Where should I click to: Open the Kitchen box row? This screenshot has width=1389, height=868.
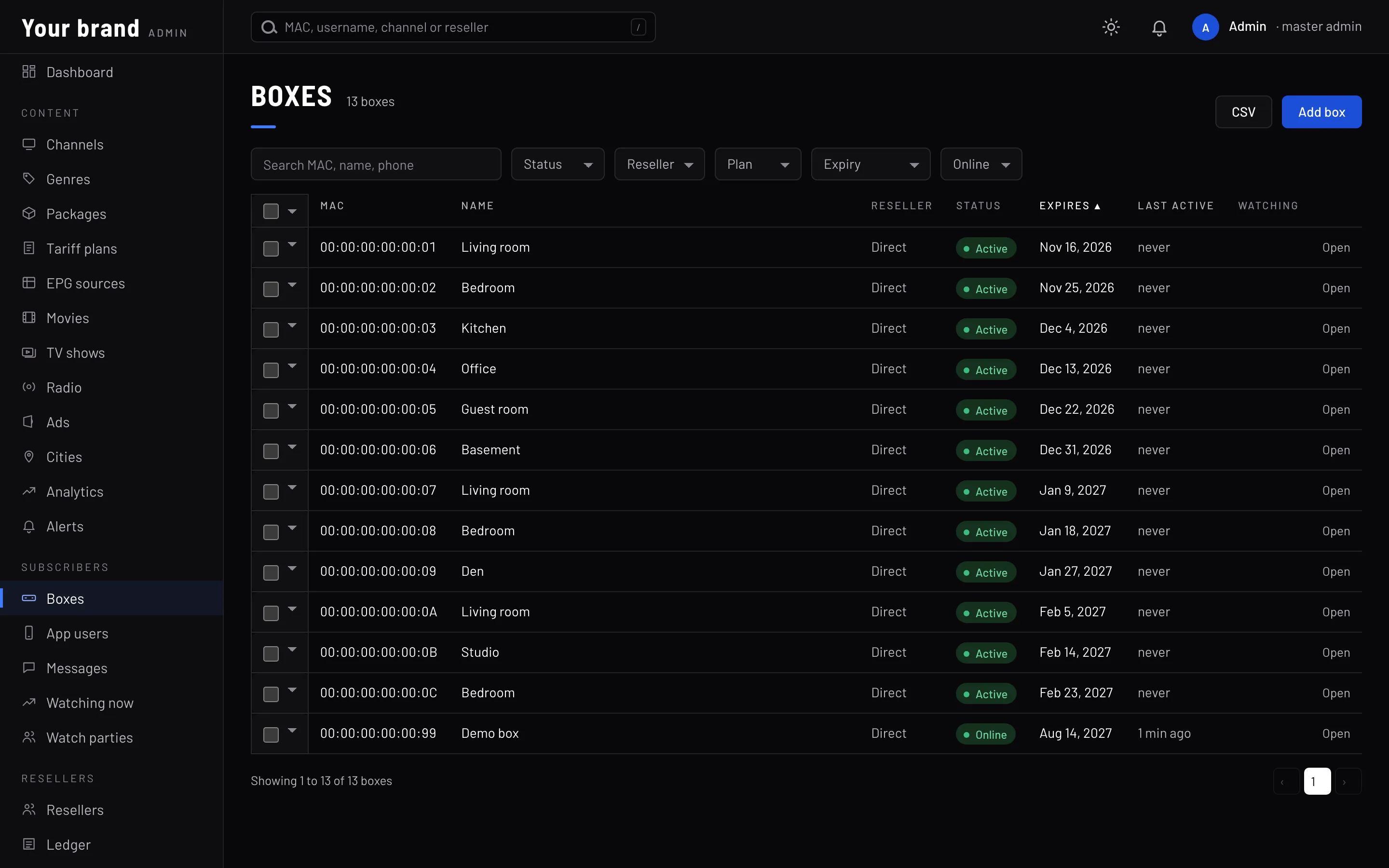[x=1335, y=328]
